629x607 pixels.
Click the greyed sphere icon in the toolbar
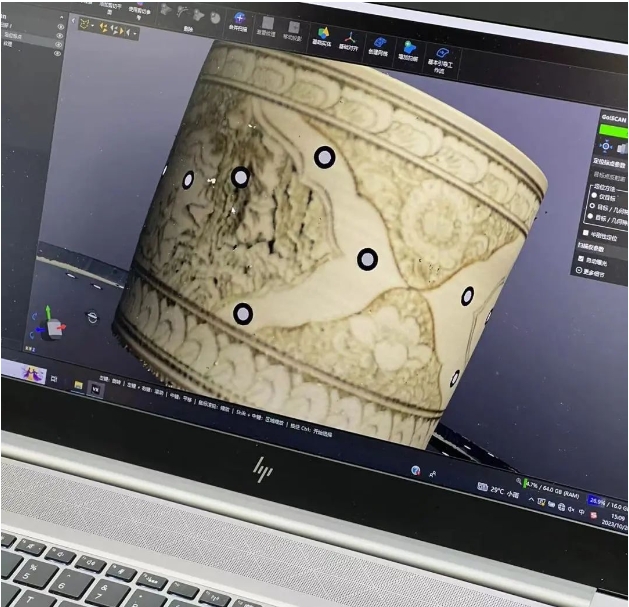[215, 17]
